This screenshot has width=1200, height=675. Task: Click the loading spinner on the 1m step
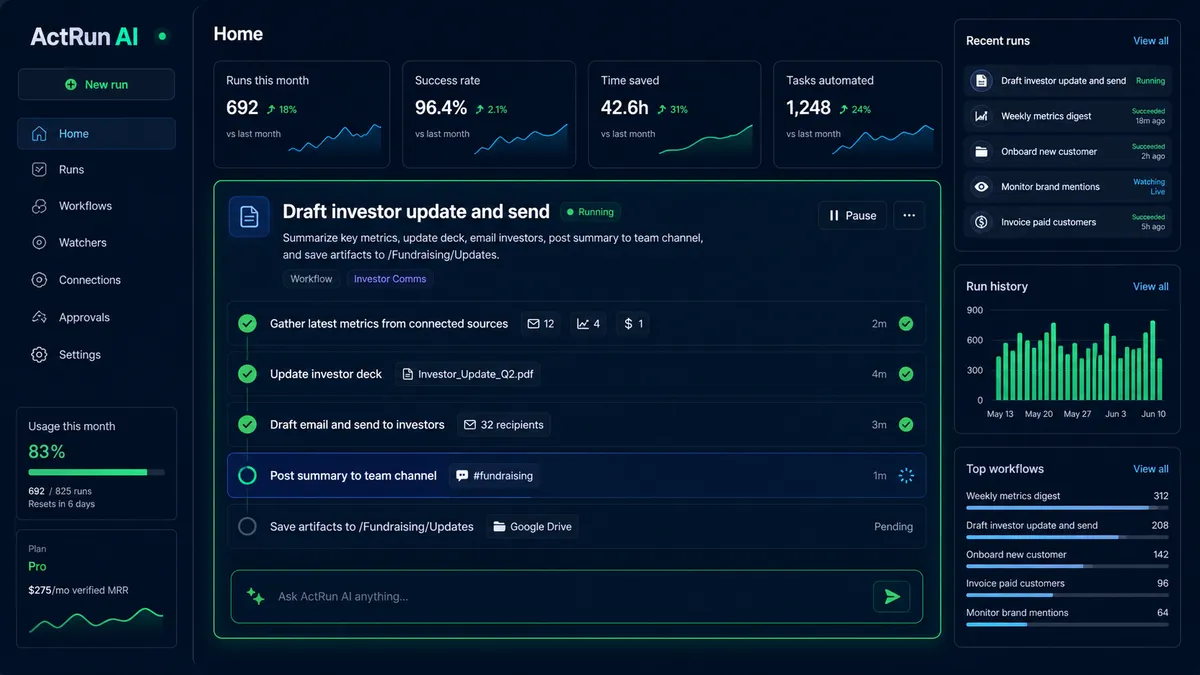pos(906,476)
